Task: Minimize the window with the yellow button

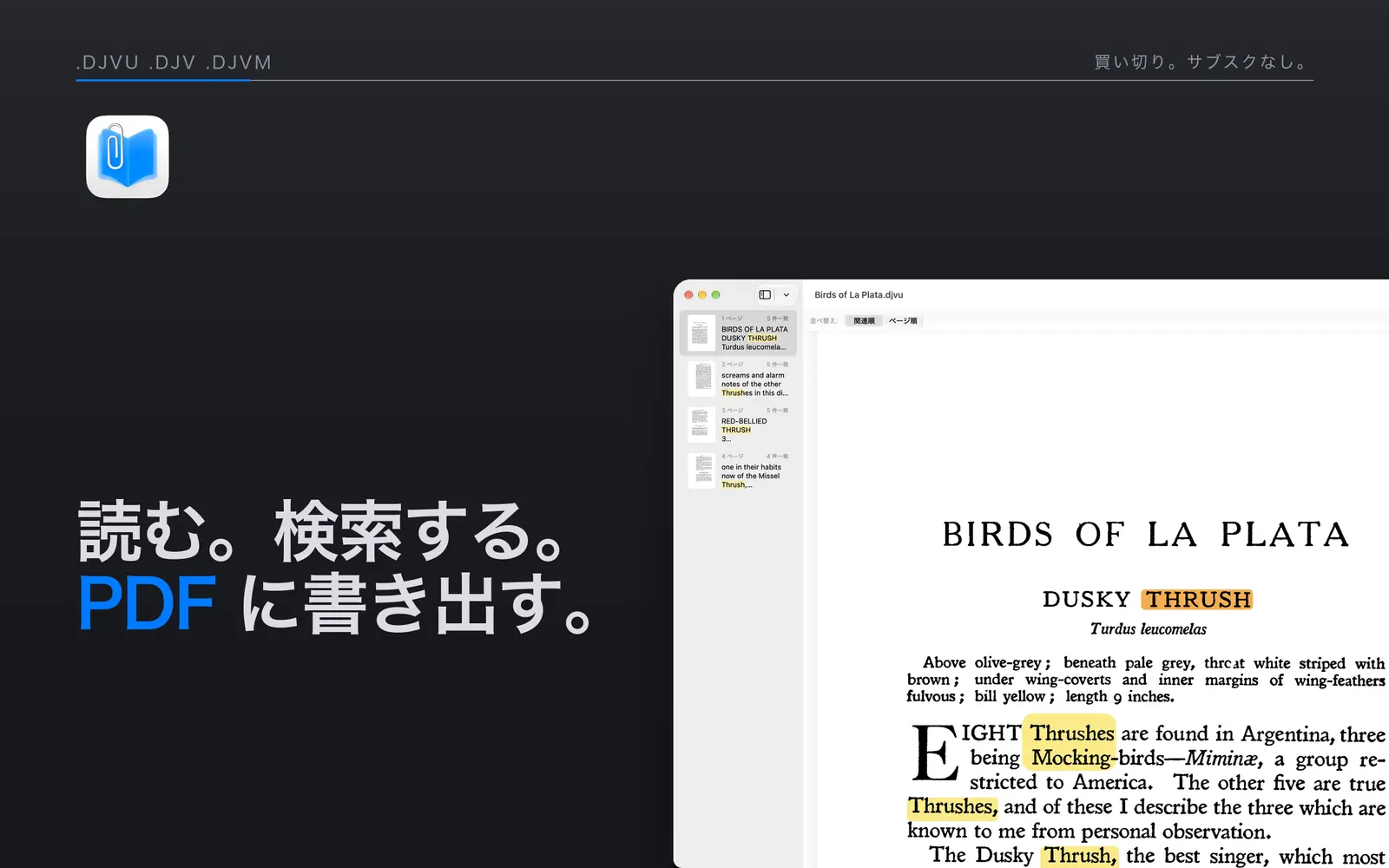Action: pyautogui.click(x=702, y=295)
